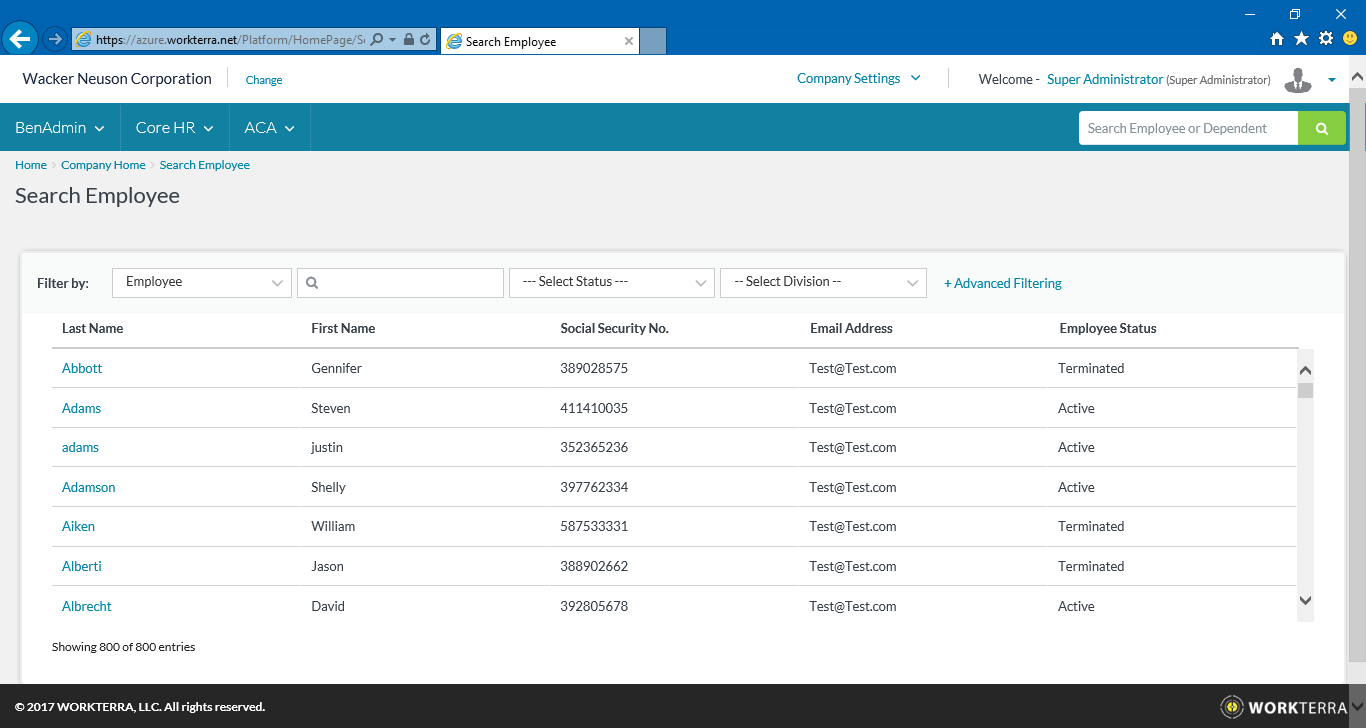
Task: Open the BenAdmin menu
Action: [60, 128]
